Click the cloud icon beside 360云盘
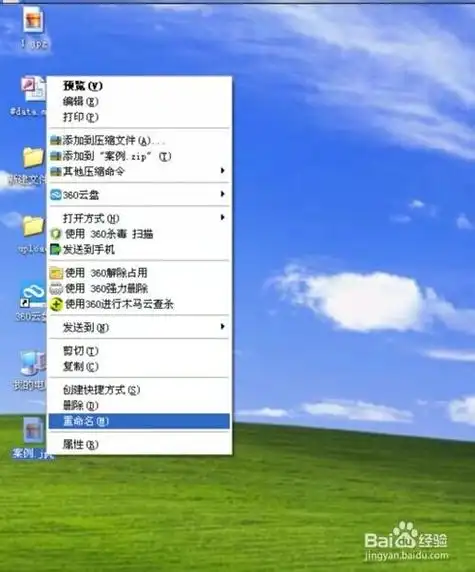Screen dimensions: 475x572 (x=56, y=195)
